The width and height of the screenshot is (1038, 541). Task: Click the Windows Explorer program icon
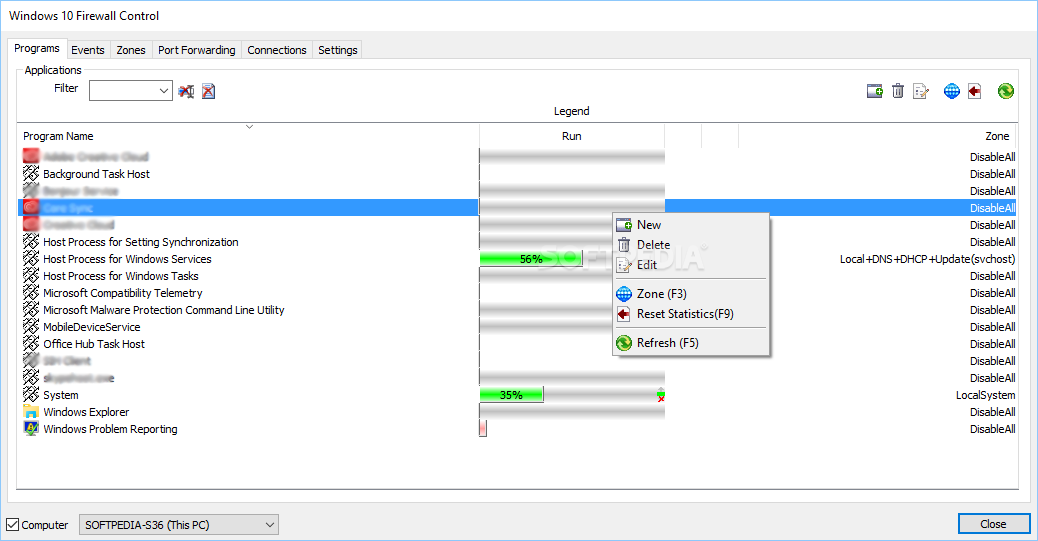[31, 412]
